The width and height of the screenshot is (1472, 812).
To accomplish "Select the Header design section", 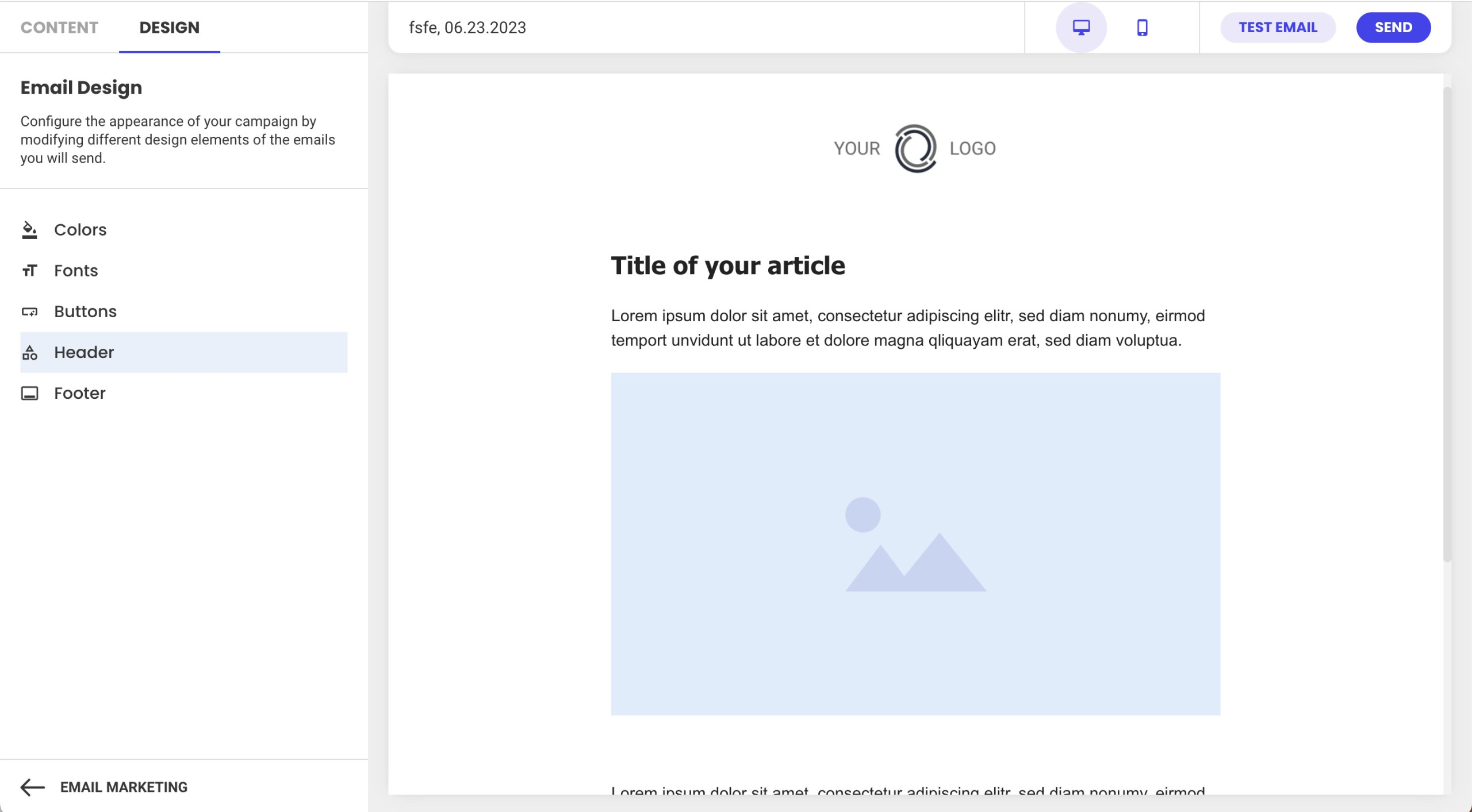I will [184, 352].
